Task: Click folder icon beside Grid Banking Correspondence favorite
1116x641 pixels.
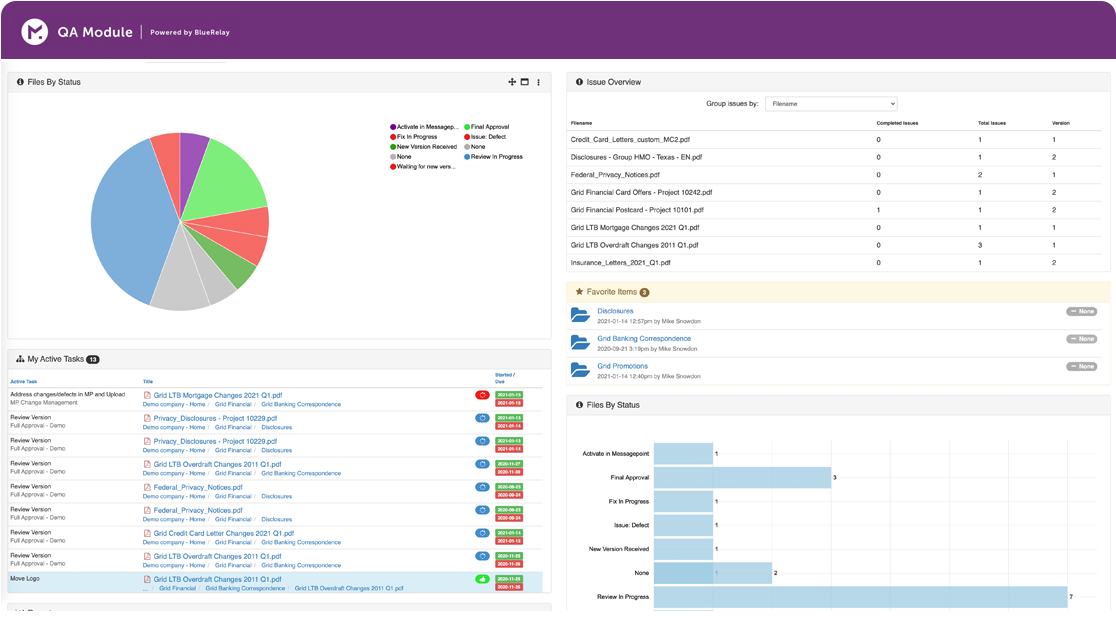Action: [580, 343]
